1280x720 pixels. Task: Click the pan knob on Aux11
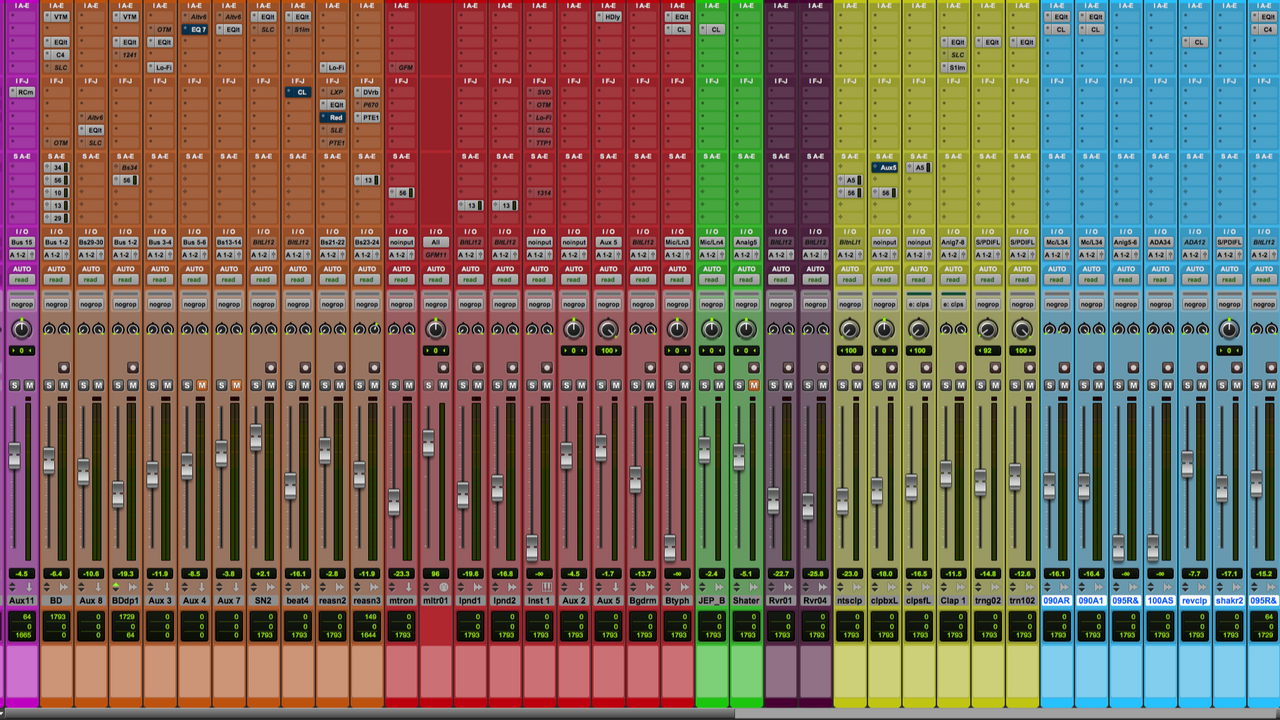[21, 329]
